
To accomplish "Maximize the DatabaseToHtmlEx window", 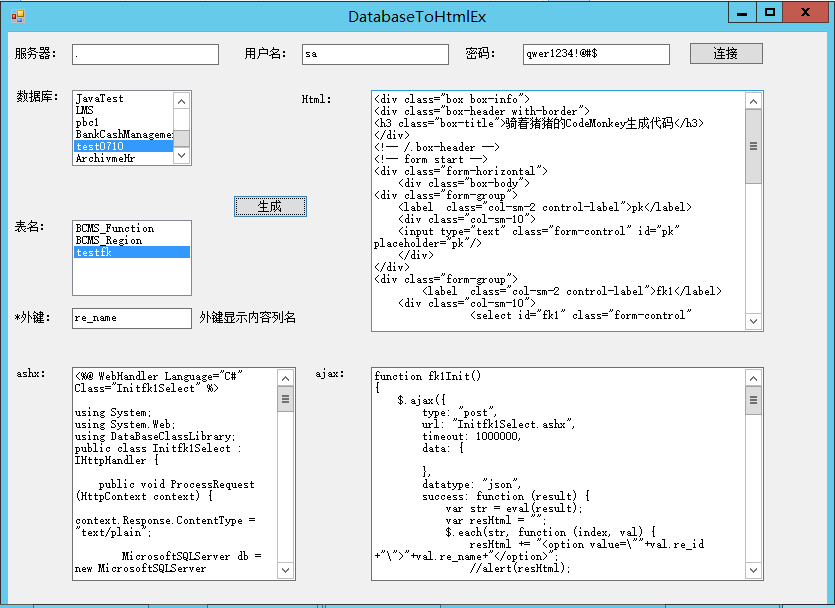I will [x=769, y=13].
